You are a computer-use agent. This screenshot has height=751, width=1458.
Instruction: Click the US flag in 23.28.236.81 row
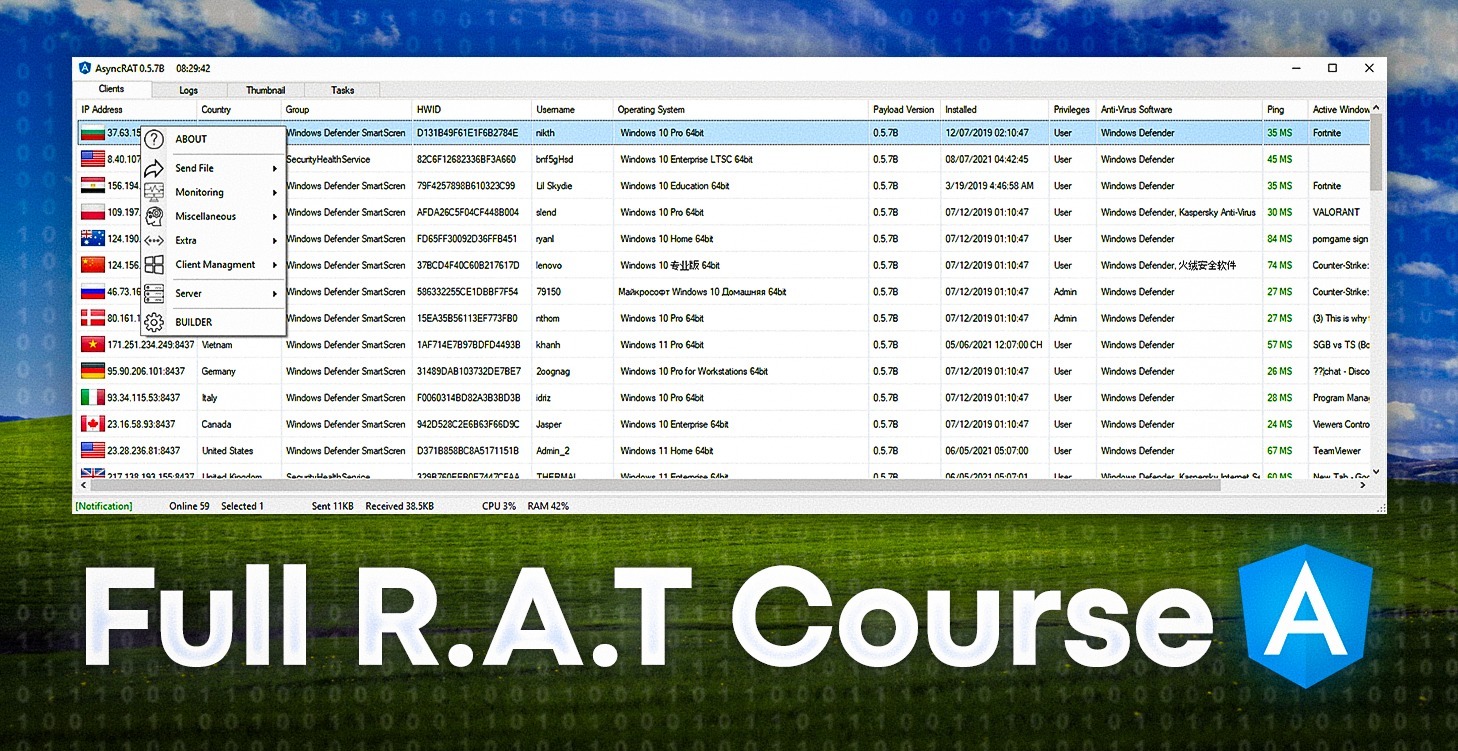[x=93, y=450]
